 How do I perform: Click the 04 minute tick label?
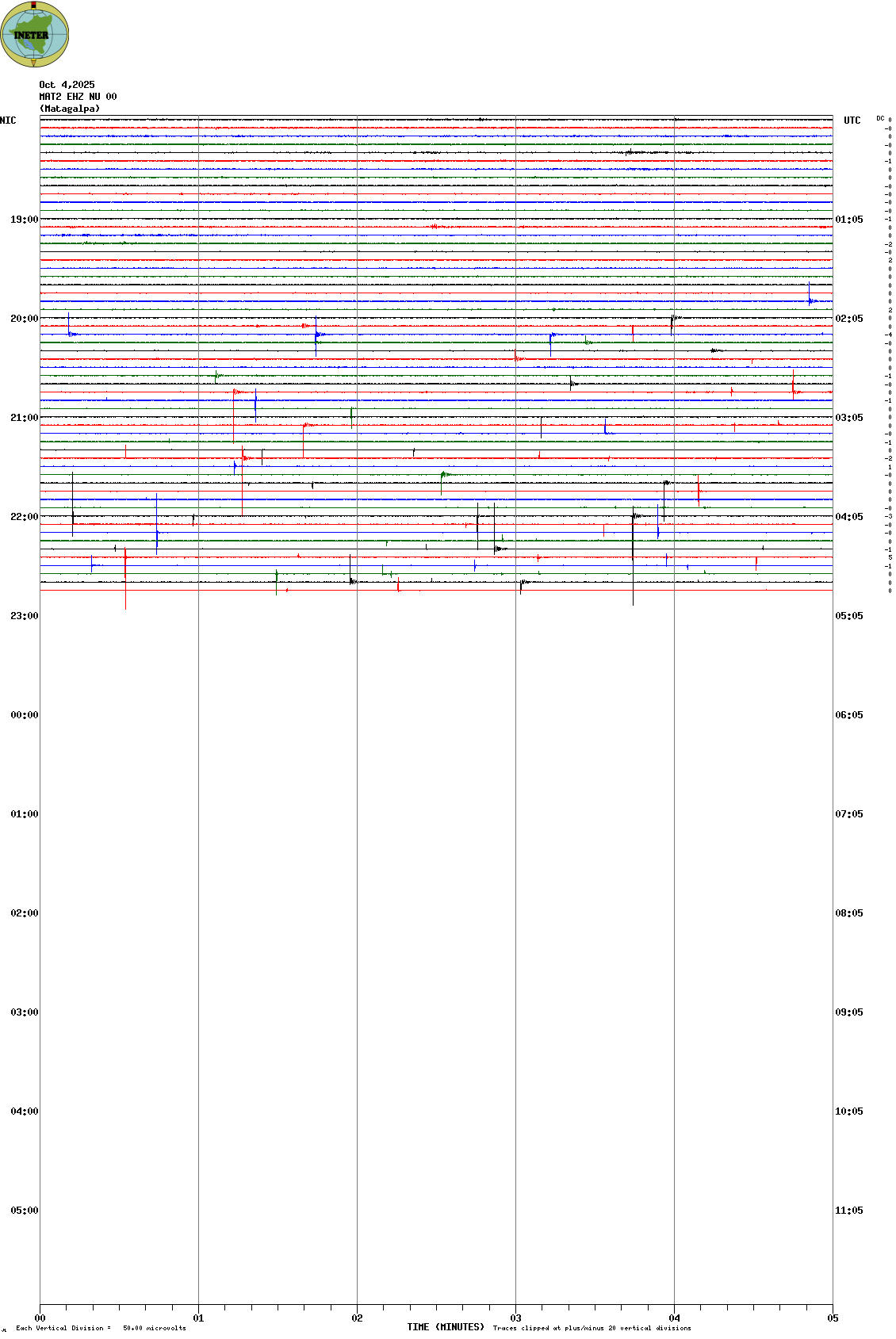(674, 1318)
